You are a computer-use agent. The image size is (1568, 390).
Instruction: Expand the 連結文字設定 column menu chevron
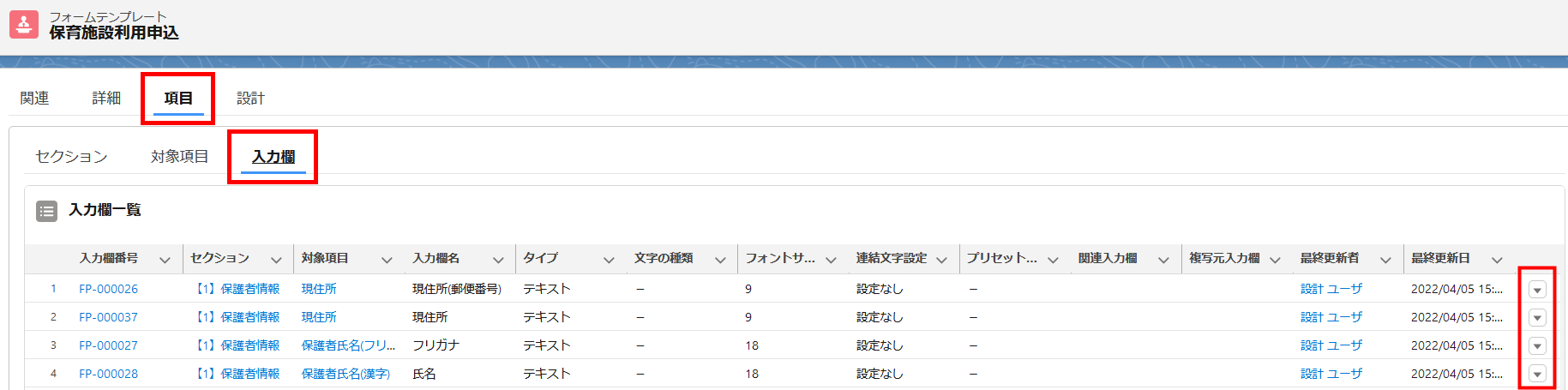click(941, 260)
